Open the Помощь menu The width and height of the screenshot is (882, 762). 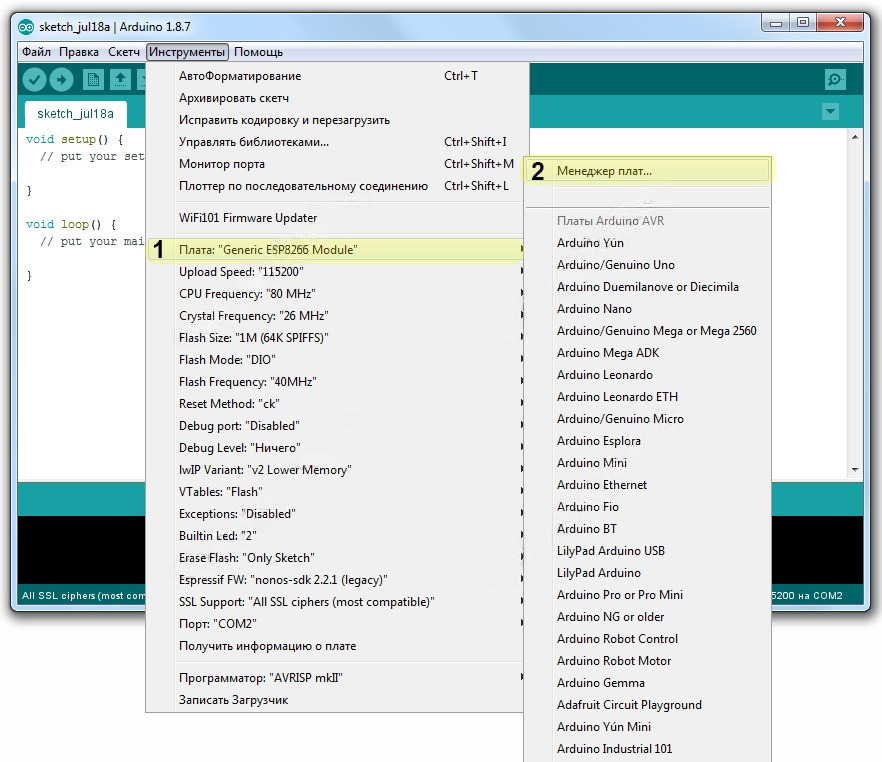pos(259,52)
